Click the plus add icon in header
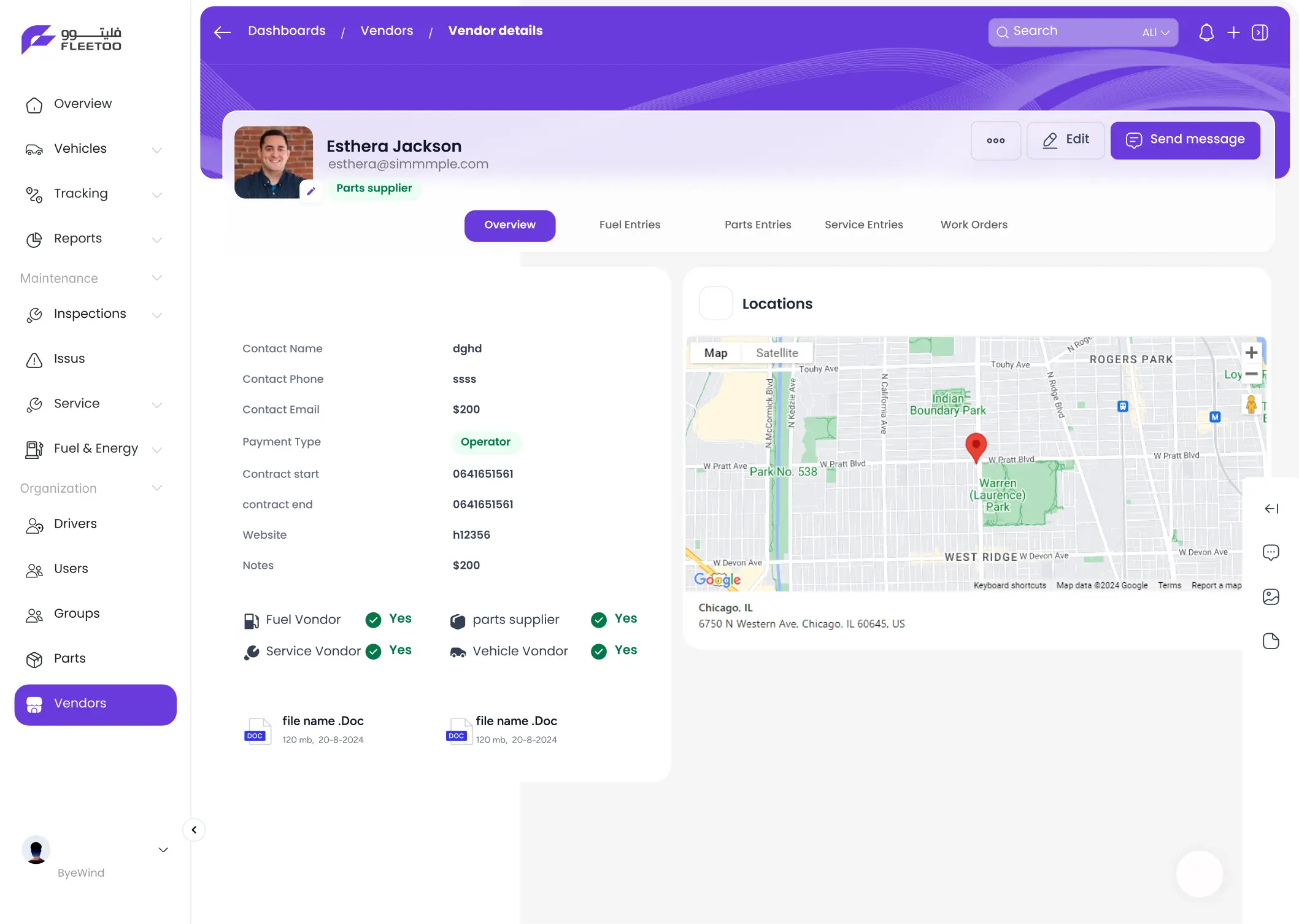1299x924 pixels. [x=1233, y=33]
